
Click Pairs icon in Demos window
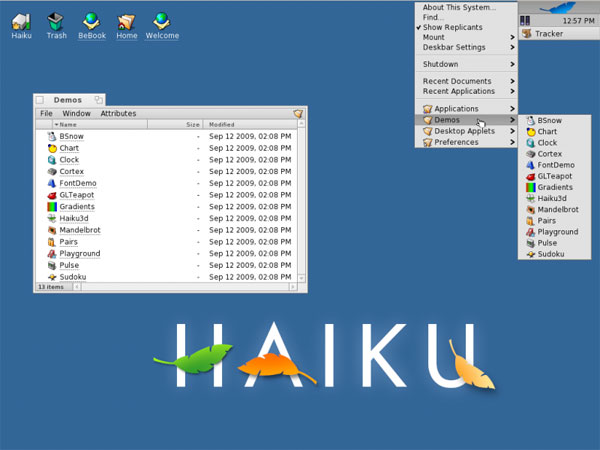coord(52,242)
